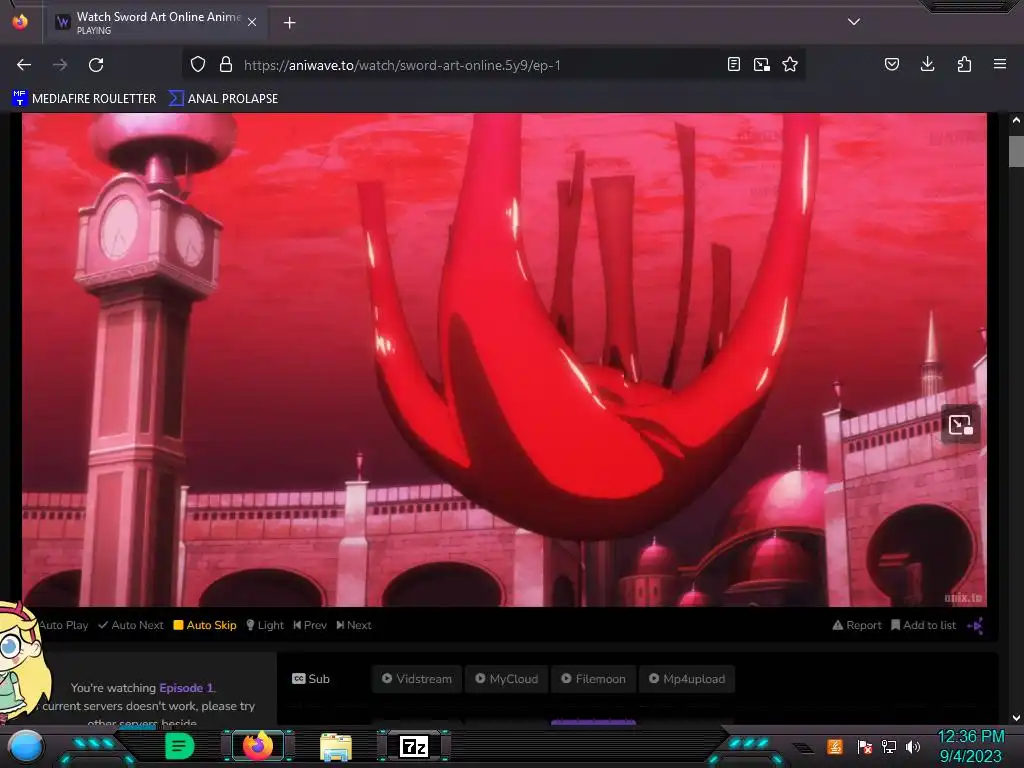Toggle the Light mode option

tap(265, 625)
